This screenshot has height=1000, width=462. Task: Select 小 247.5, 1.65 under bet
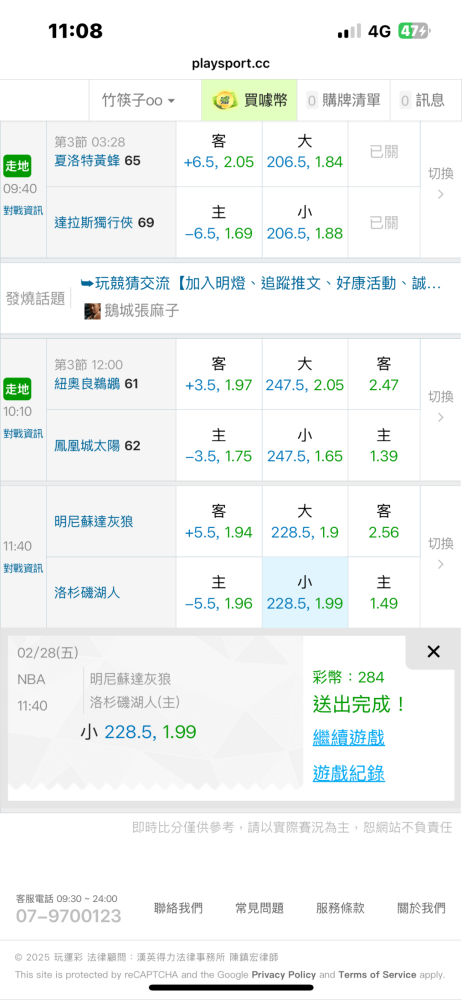click(305, 445)
